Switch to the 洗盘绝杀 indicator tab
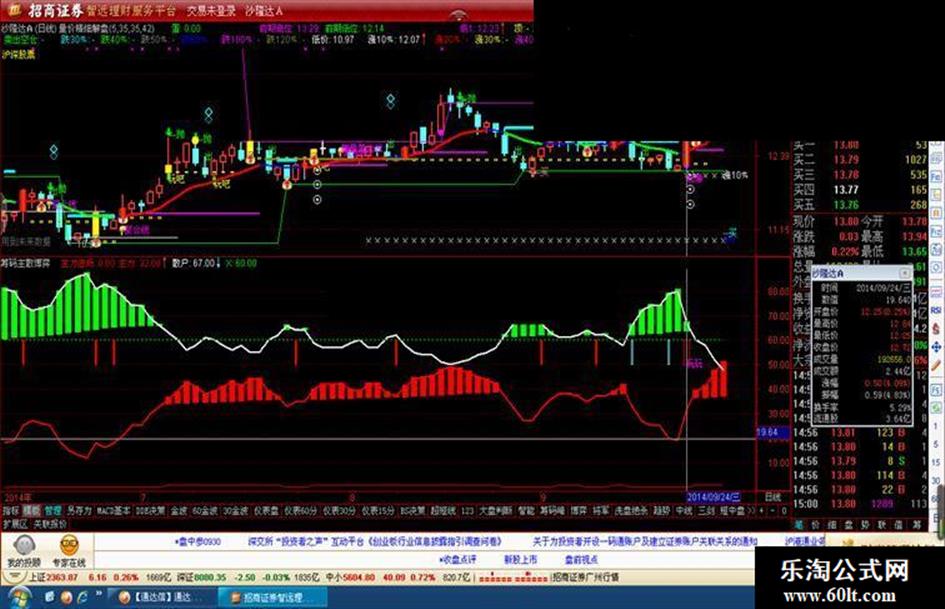This screenshot has width=945, height=609. (631, 511)
